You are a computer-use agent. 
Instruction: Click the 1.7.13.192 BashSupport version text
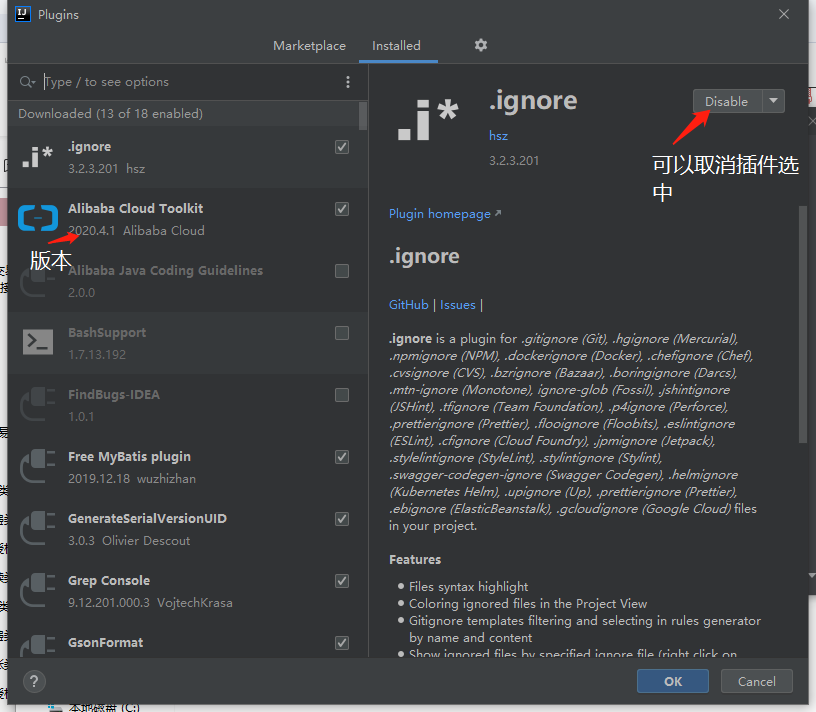[x=97, y=354]
